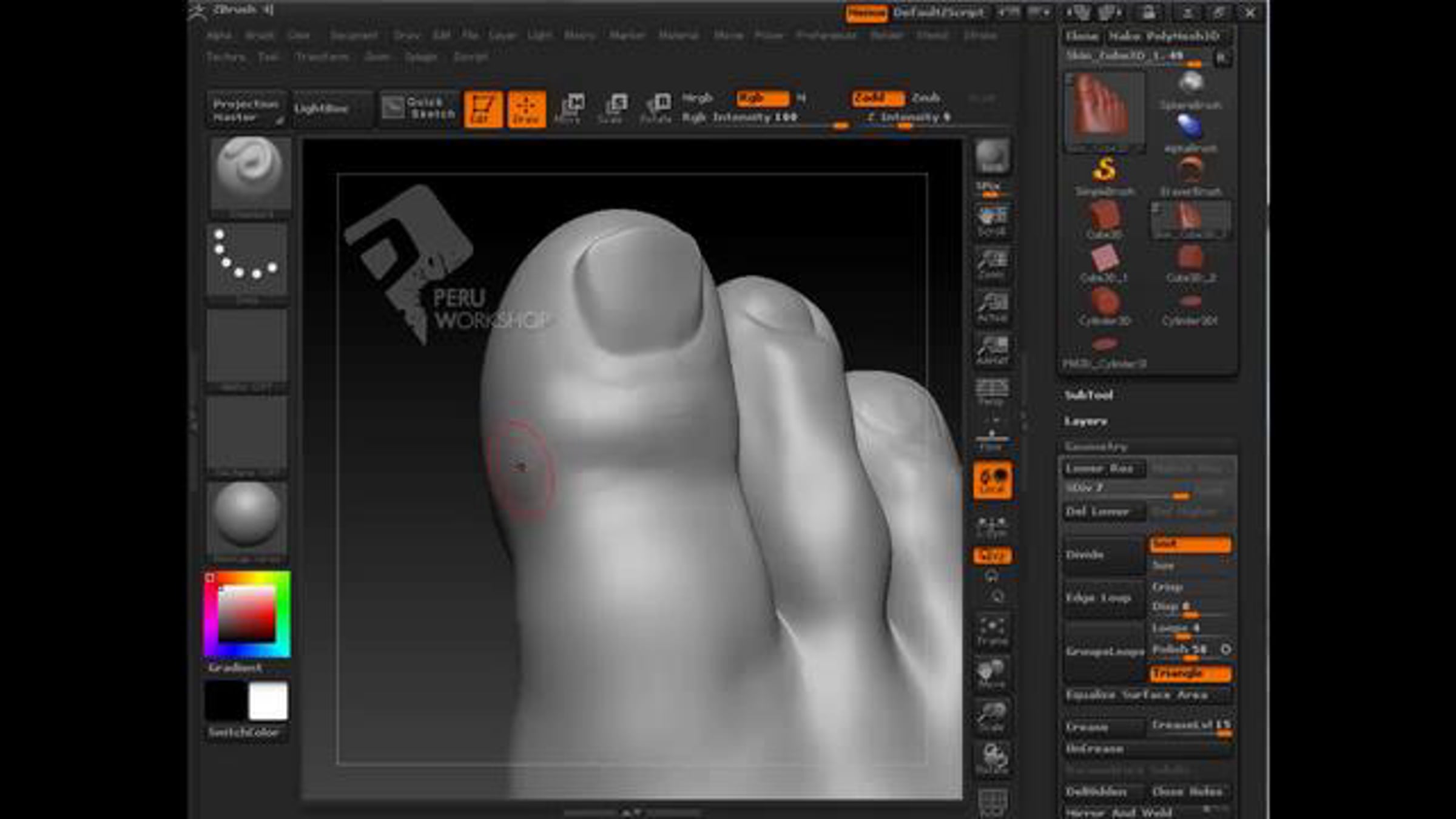This screenshot has width=1456, height=819.
Task: Click the white secondary color swatch
Action: (x=268, y=701)
